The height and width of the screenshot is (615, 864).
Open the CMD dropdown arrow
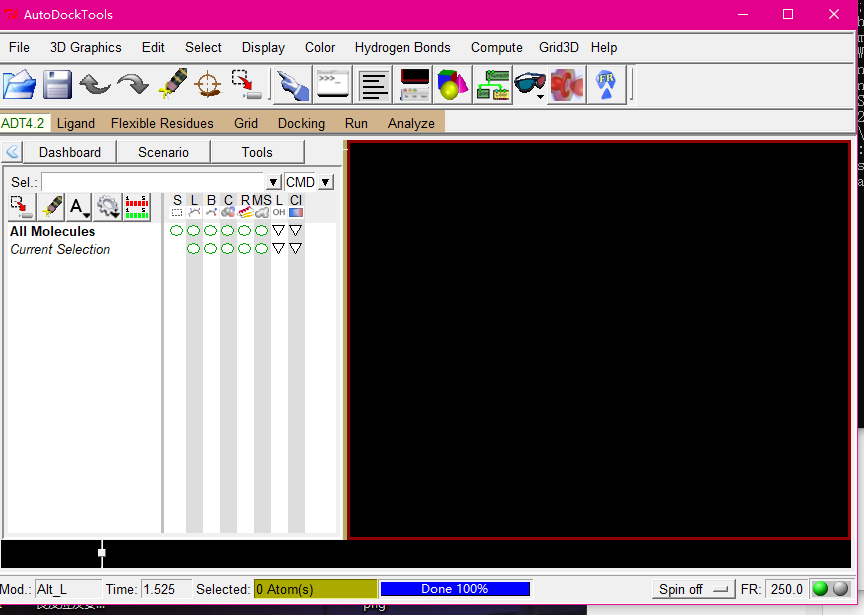[x=326, y=182]
